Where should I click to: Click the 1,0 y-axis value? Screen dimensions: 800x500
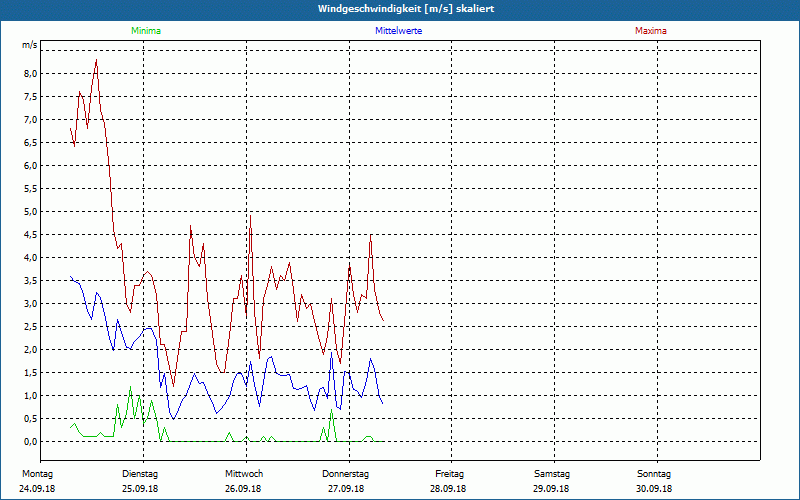31,395
